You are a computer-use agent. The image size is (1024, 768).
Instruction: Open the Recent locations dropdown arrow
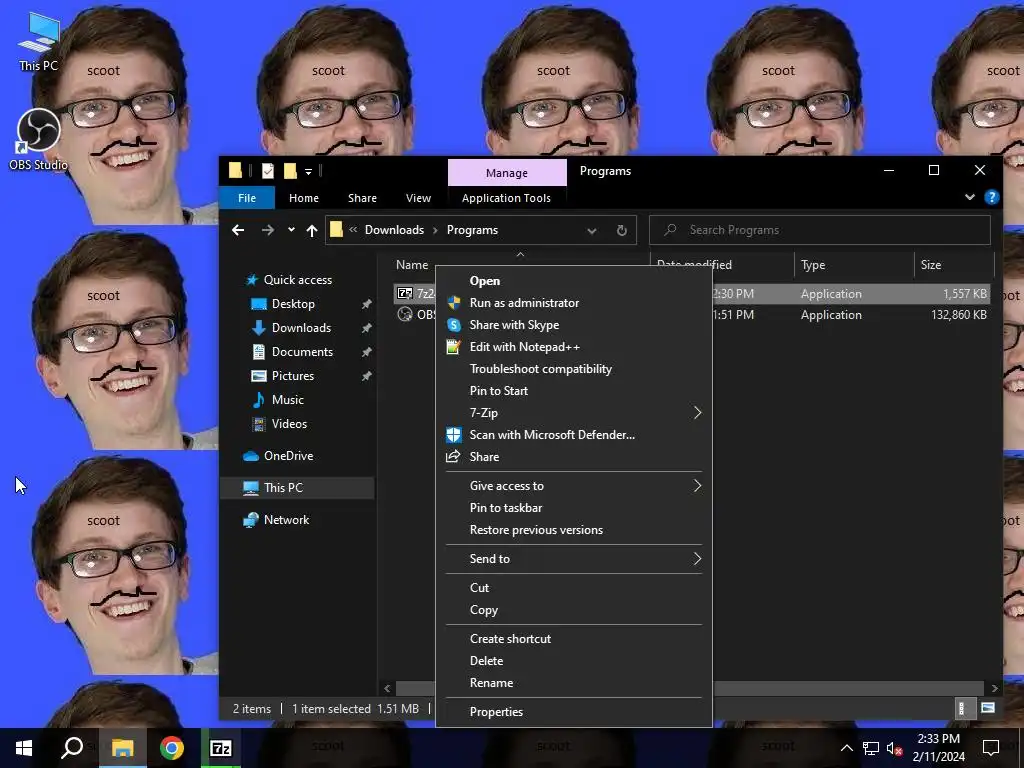coord(291,230)
